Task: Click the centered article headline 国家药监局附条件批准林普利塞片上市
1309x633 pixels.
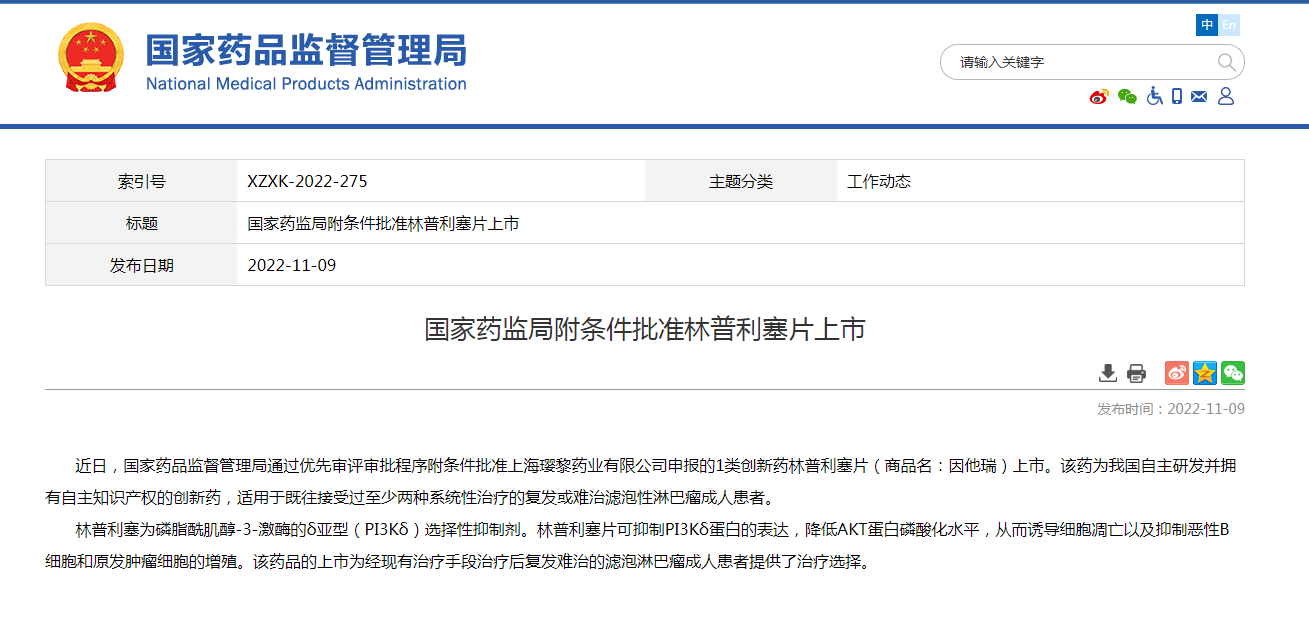Action: pyautogui.click(x=644, y=330)
